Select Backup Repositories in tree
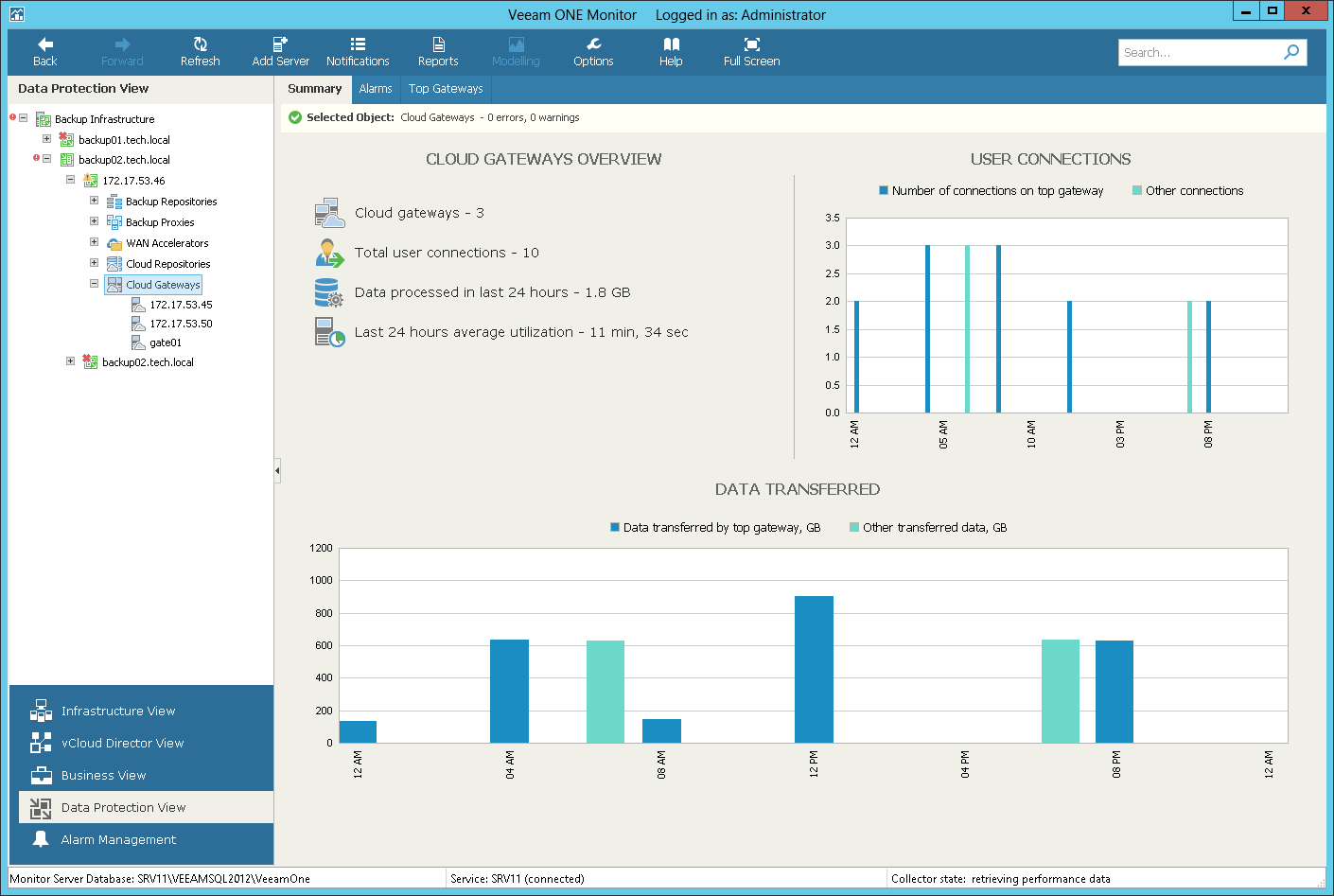The height and width of the screenshot is (896, 1334). (171, 202)
